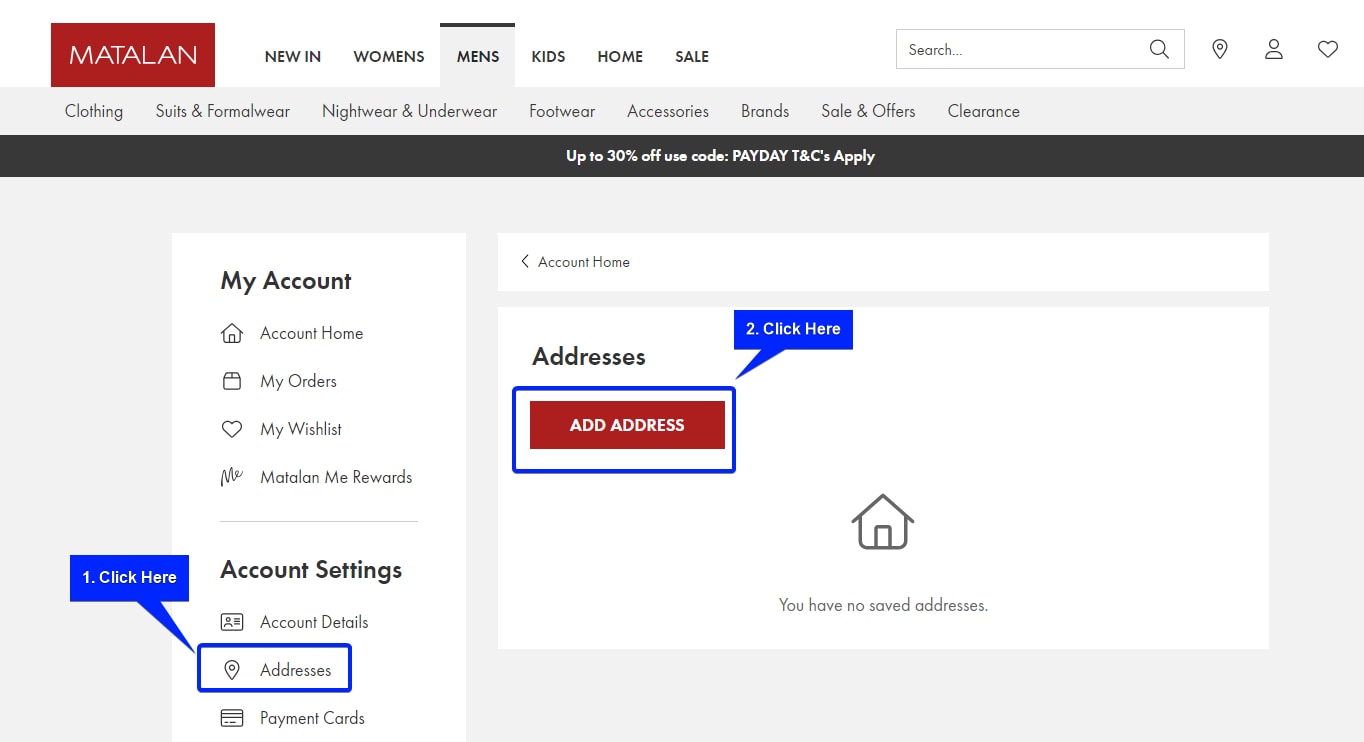The image size is (1364, 742).
Task: Open the Sale & Offers category
Action: click(x=868, y=111)
